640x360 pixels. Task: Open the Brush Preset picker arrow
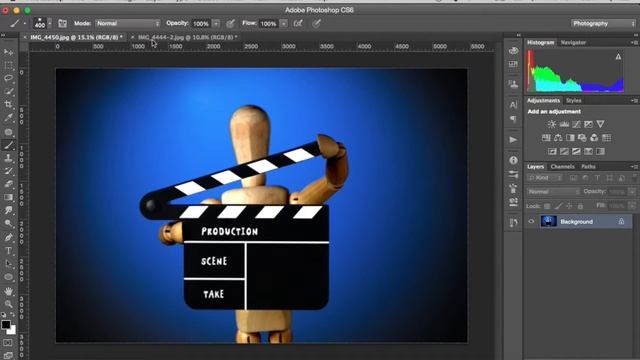(50, 24)
